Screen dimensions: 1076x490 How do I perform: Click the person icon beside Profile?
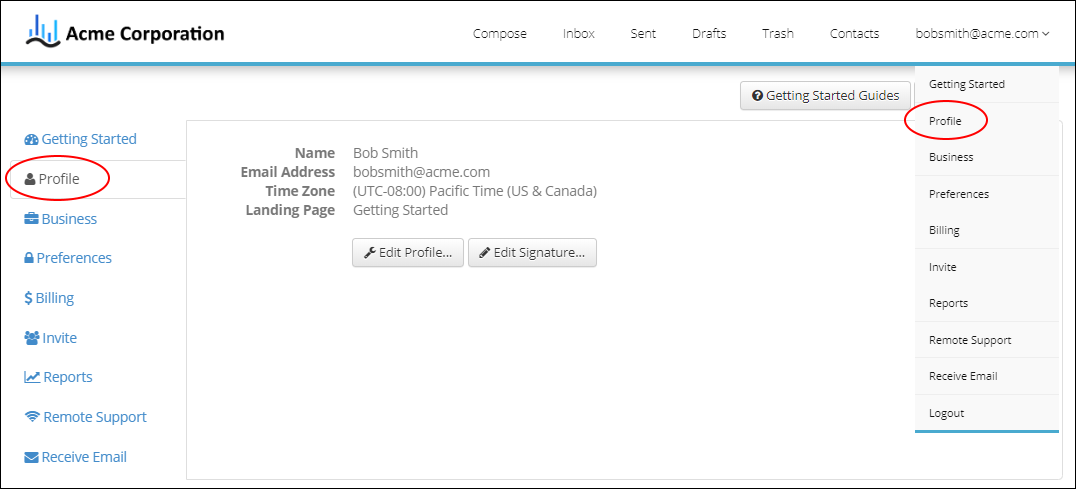30,180
